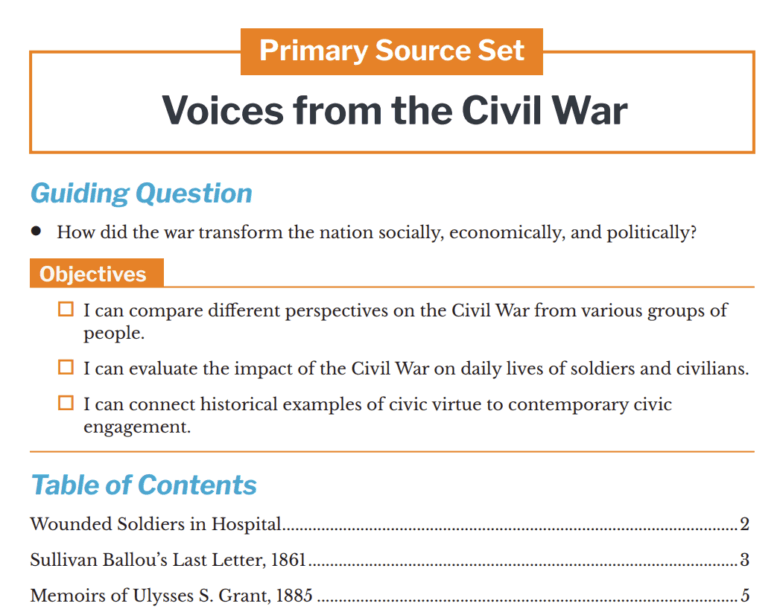Open the "Wounded Soldiers in Hospital" contents entry
780x615 pixels.
pos(155,523)
